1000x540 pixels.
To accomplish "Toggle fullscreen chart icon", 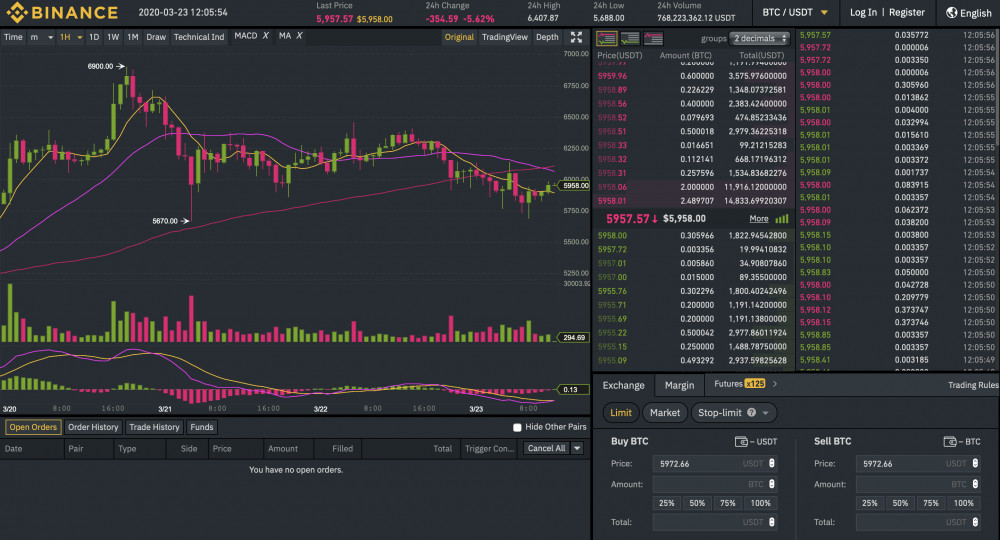I will [x=576, y=38].
